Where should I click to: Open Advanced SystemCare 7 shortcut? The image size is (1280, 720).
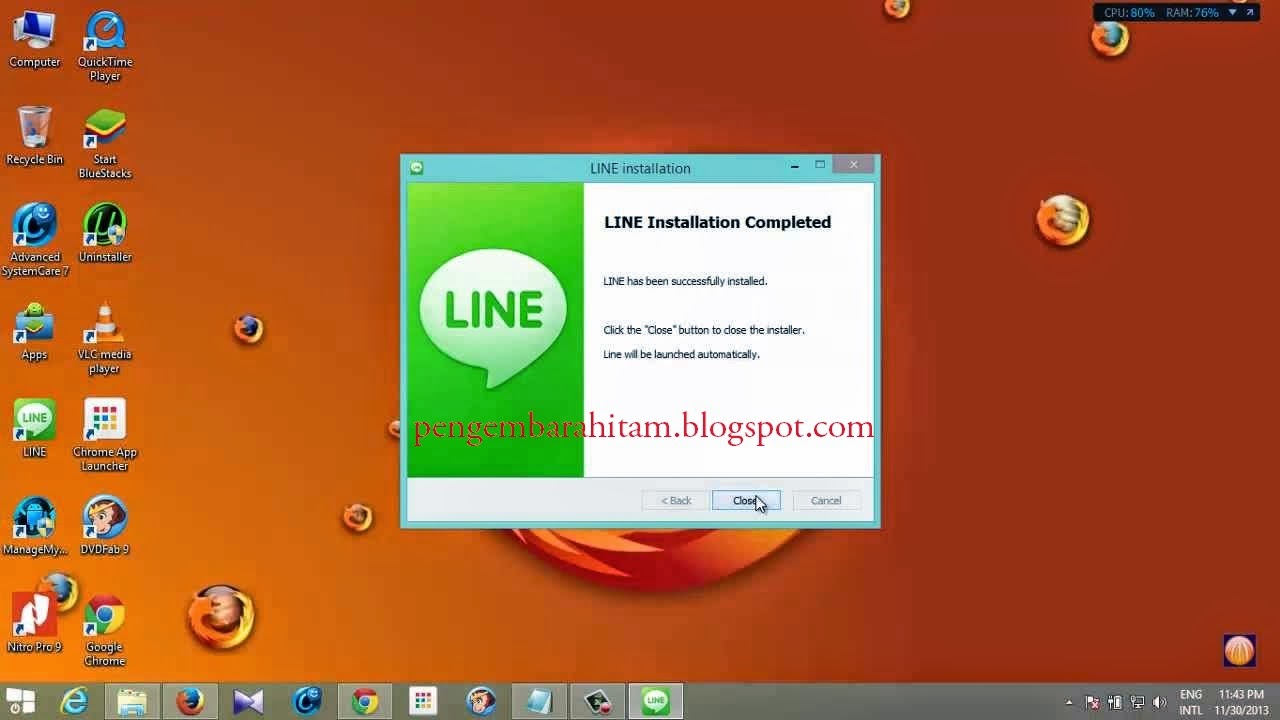point(35,241)
